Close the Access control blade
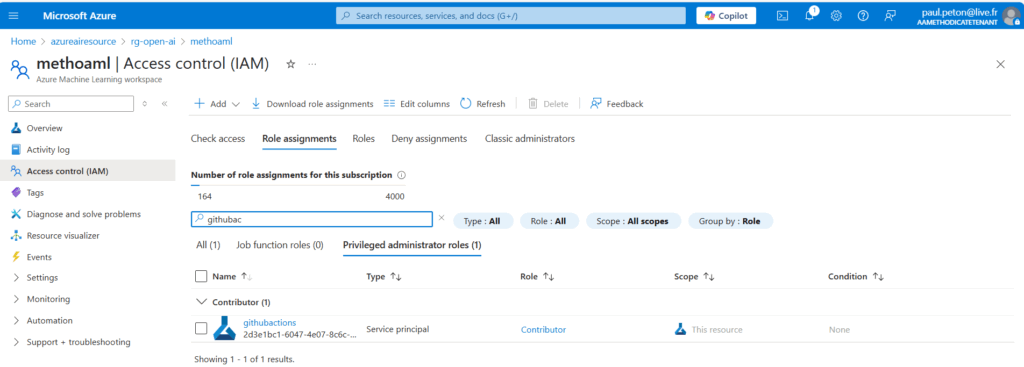 pos(1000,64)
